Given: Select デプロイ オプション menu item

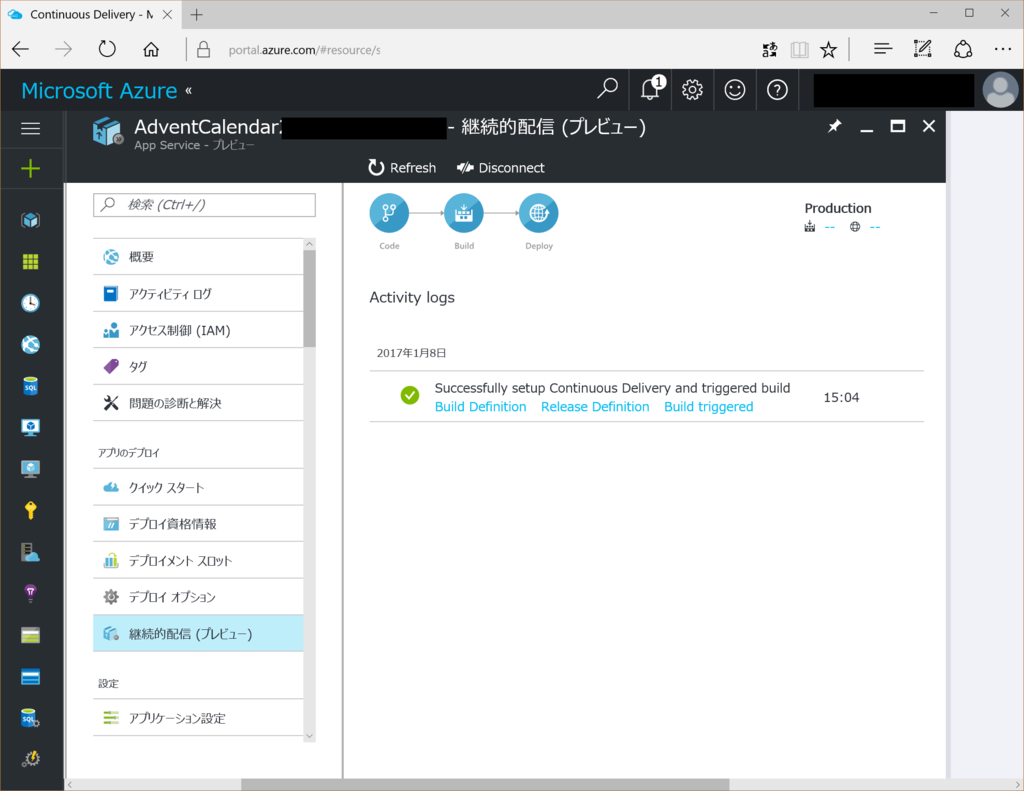Looking at the screenshot, I should click(198, 597).
